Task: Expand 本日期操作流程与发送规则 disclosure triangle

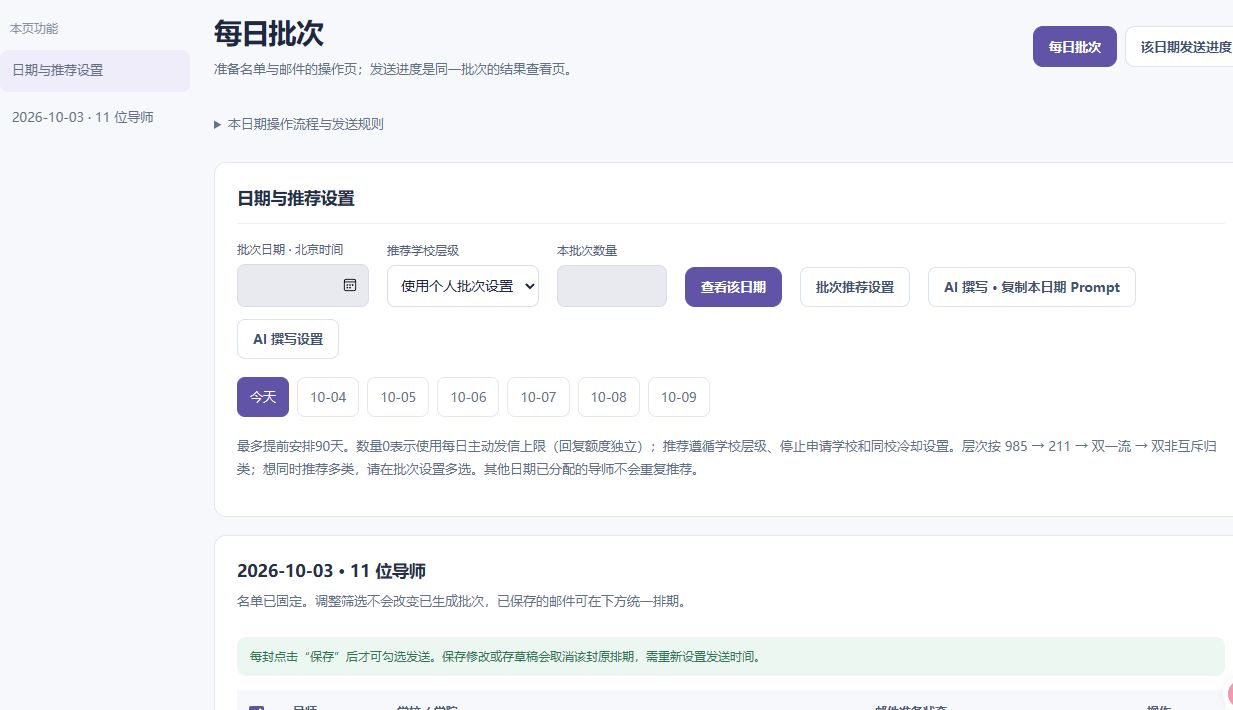Action: pos(218,124)
